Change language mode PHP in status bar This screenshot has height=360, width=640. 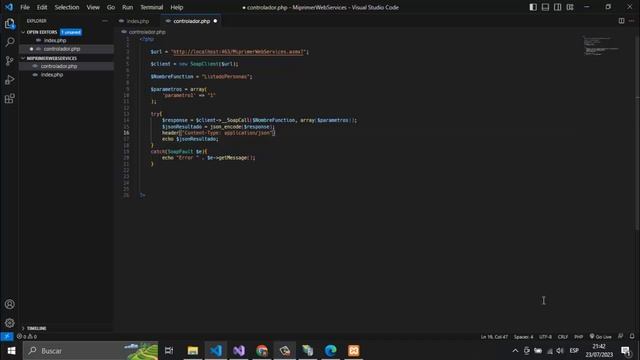(578, 336)
